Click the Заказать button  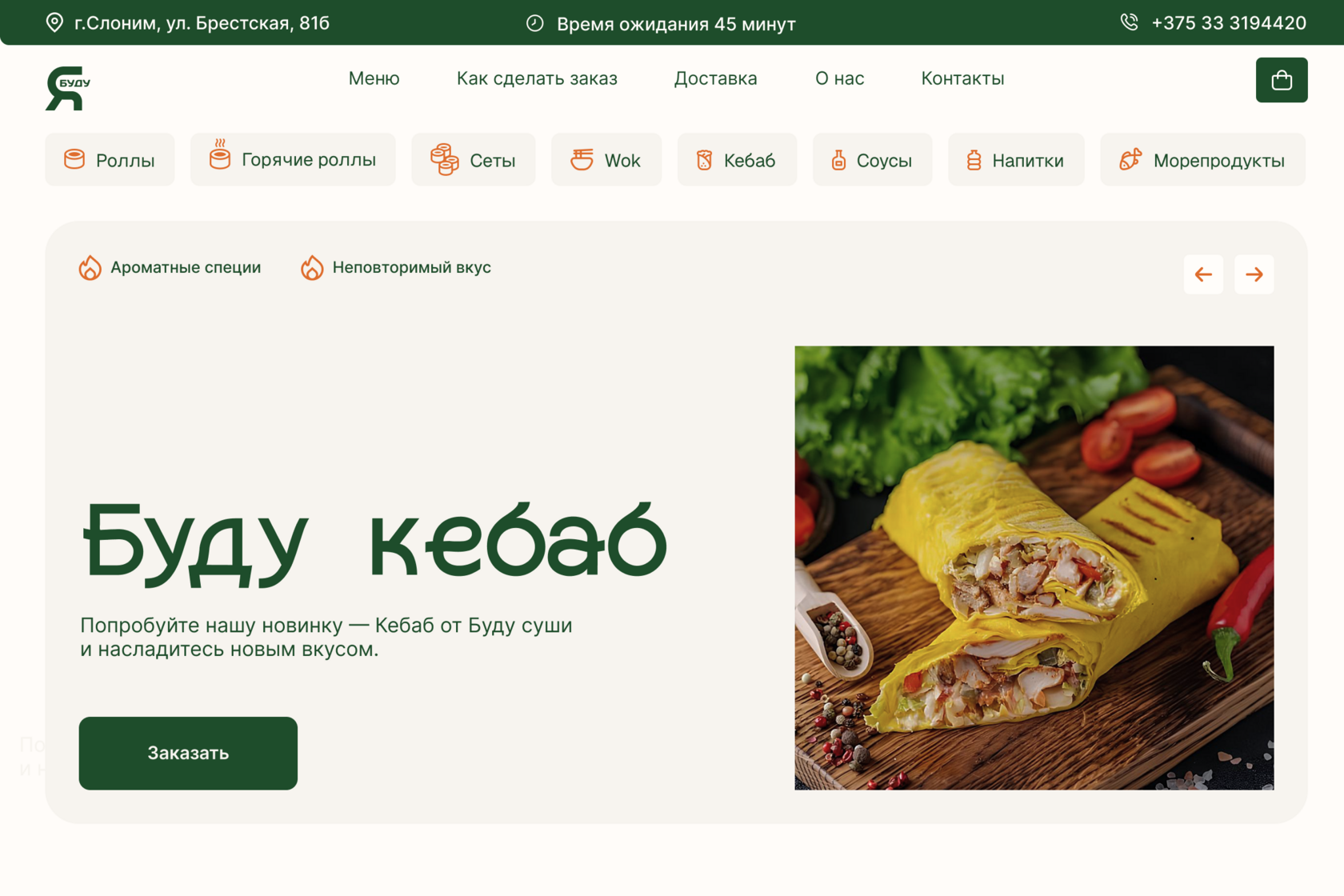[x=188, y=753]
